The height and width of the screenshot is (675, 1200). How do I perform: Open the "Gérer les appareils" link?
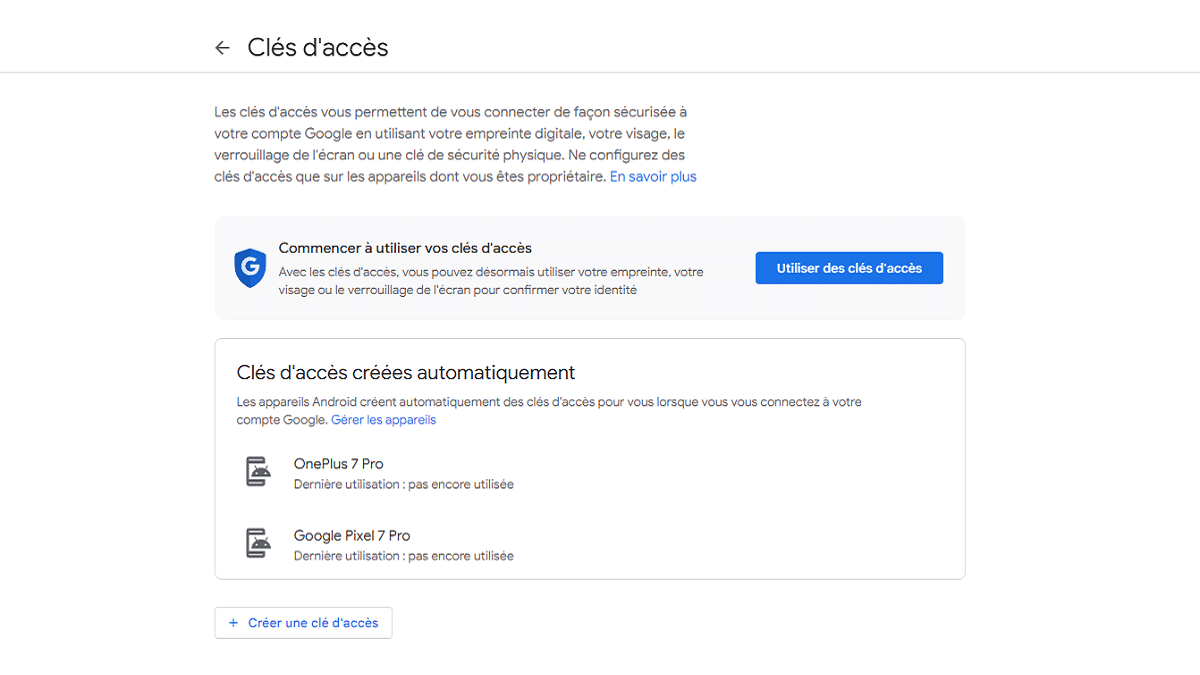coord(383,420)
